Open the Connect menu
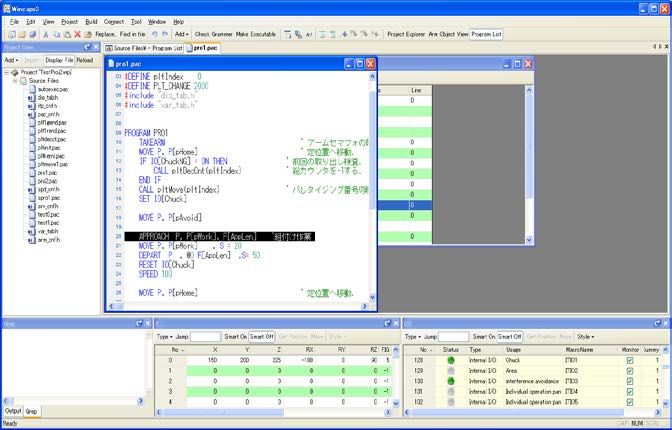This screenshot has height=430, width=672. [114, 22]
